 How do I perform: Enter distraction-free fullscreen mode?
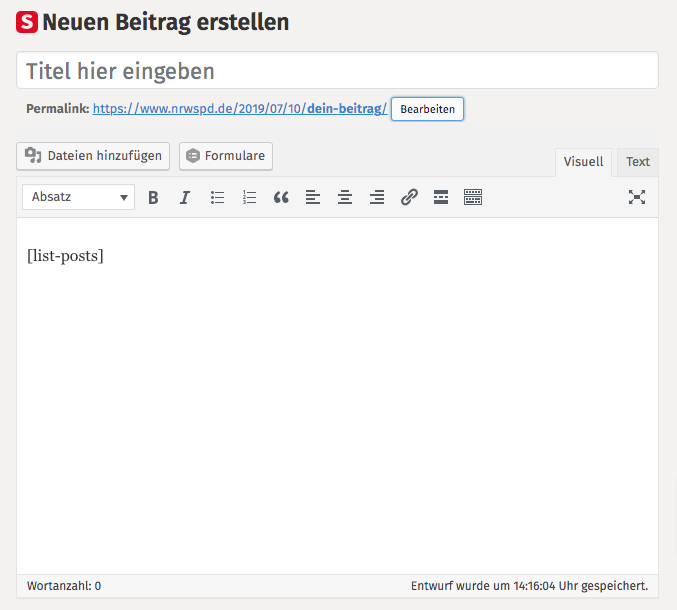636,197
